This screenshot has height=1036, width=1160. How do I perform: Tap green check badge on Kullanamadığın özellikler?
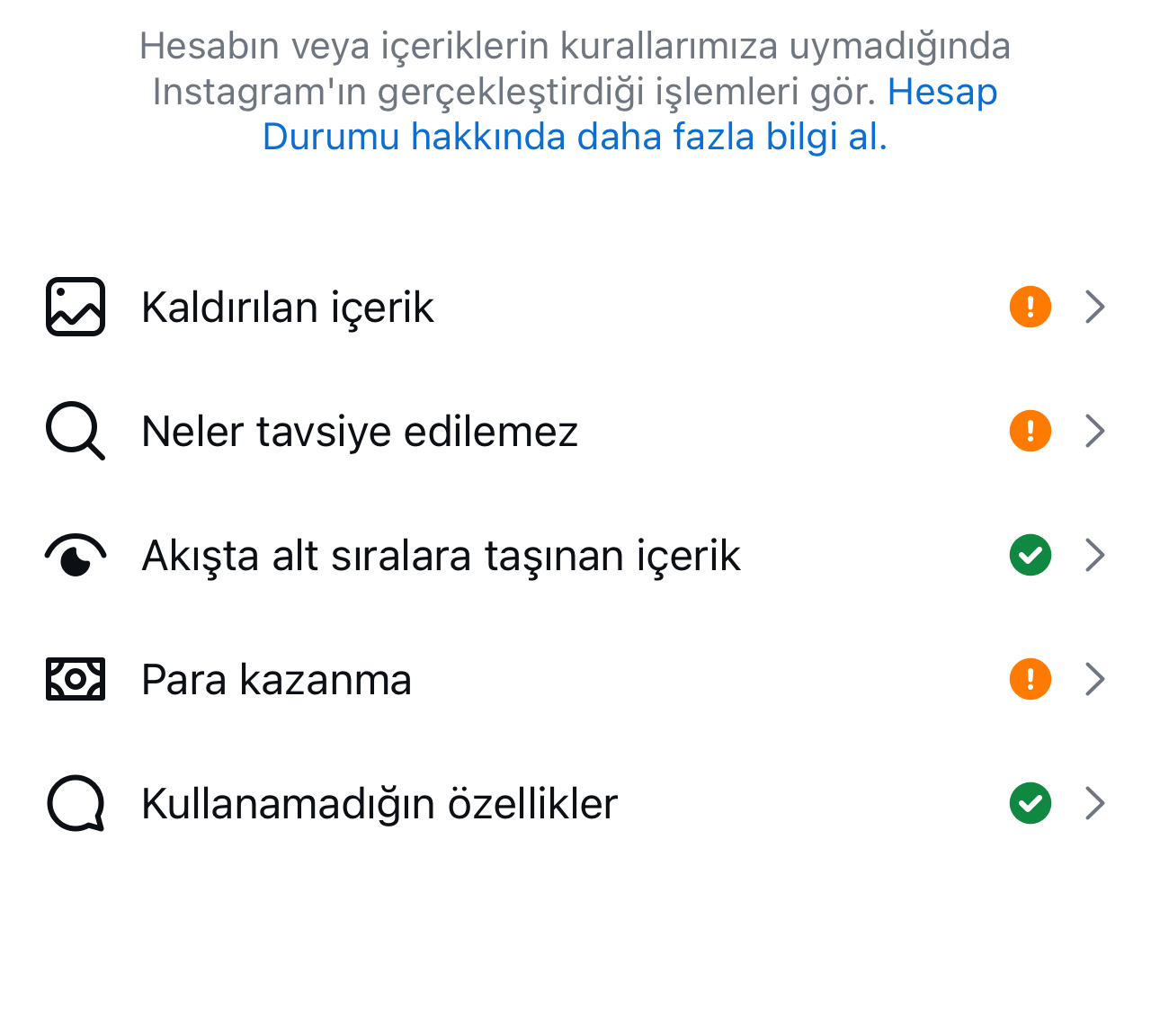coord(1031,803)
